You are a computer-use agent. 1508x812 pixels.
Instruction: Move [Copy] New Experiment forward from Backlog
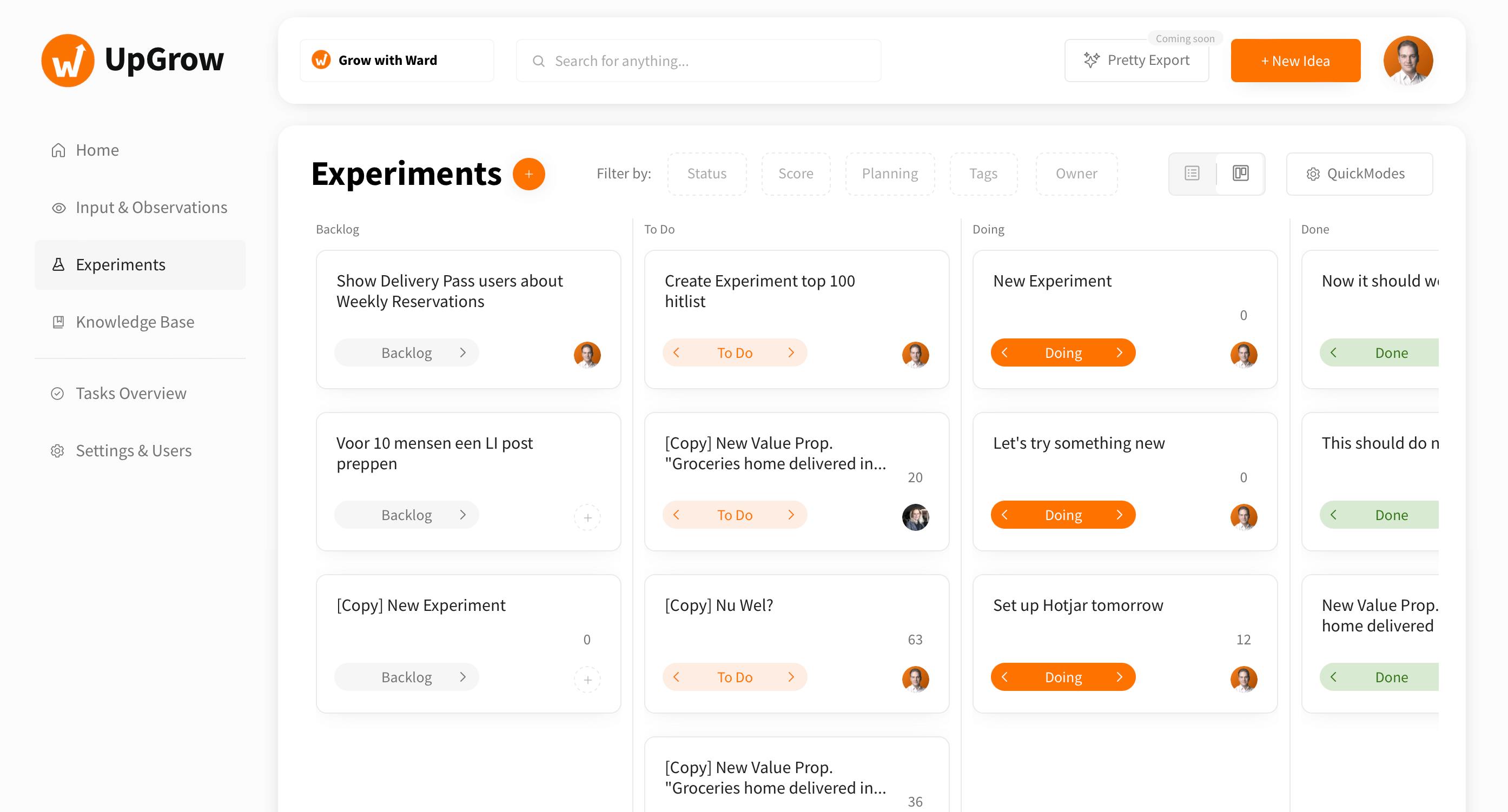462,676
